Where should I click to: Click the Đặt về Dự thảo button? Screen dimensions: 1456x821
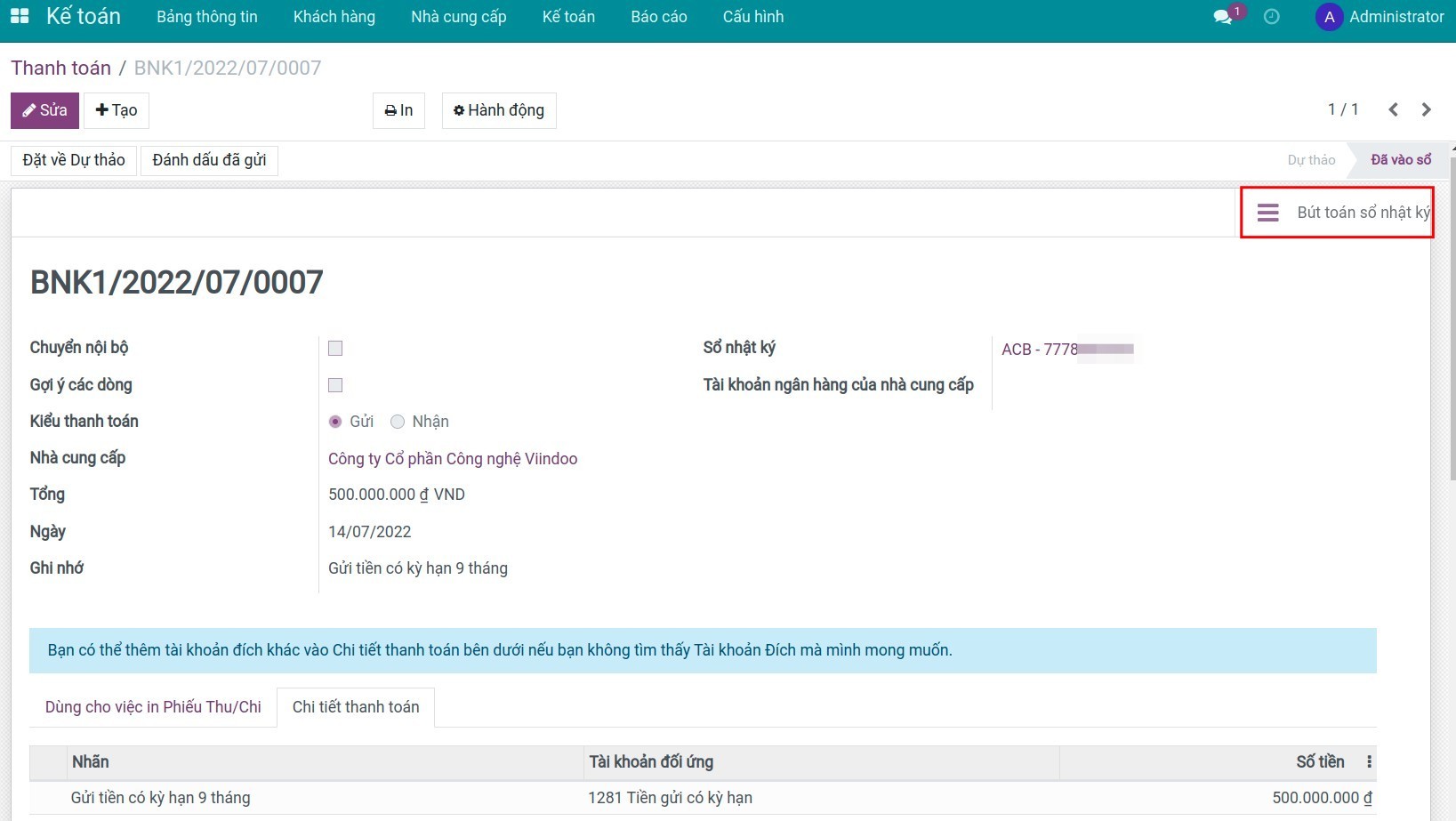74,160
